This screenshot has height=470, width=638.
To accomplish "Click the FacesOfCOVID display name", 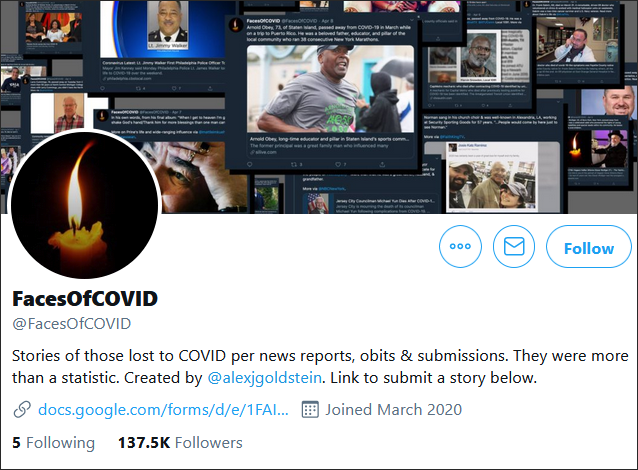I will [x=85, y=299].
